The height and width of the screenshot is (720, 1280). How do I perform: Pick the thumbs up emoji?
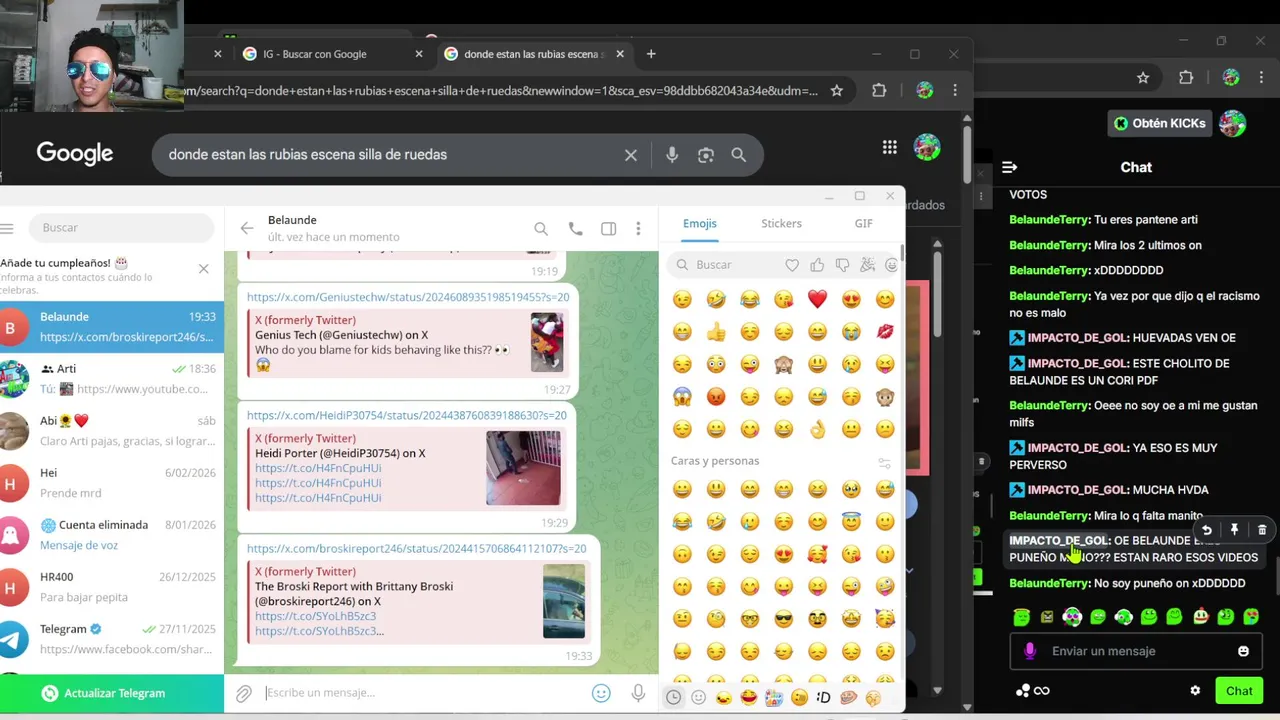tap(716, 332)
